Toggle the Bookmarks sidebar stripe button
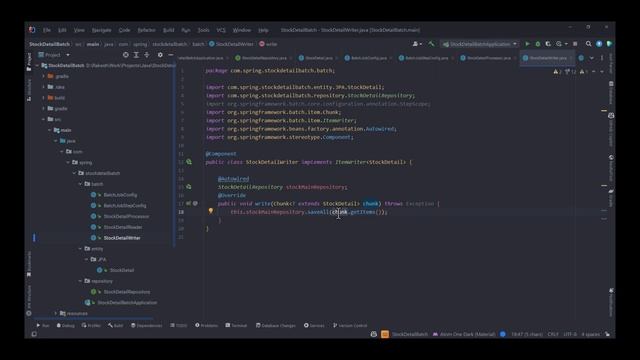Screen dimensions: 640x360 [x=29, y=264]
